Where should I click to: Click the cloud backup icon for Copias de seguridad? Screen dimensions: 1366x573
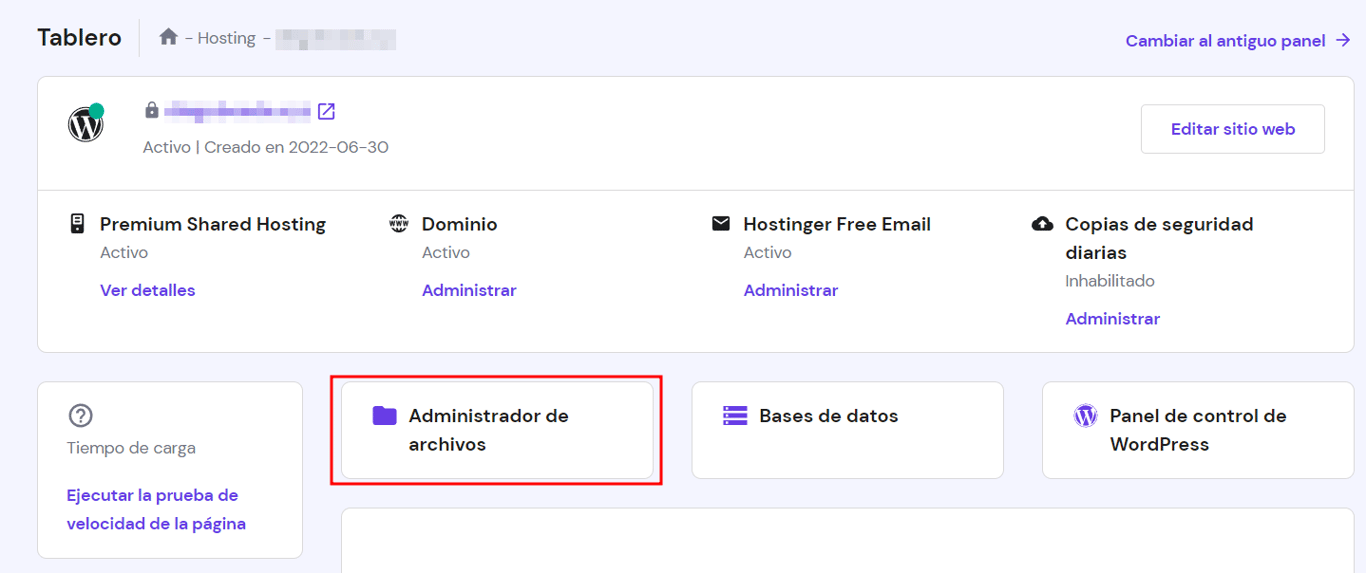point(1042,224)
